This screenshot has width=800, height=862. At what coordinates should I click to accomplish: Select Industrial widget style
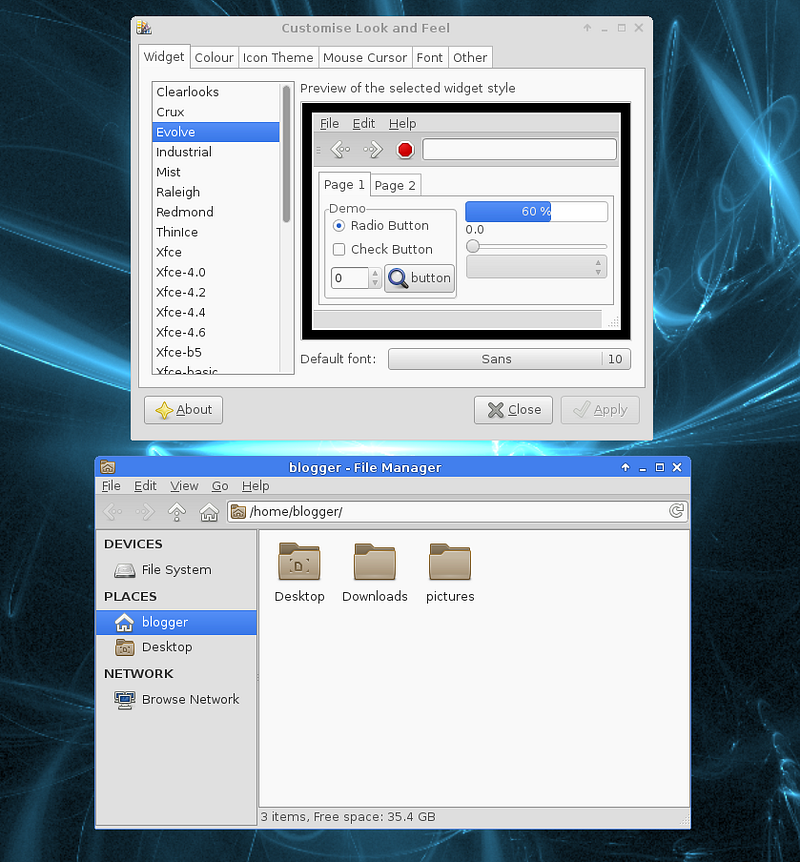216,152
